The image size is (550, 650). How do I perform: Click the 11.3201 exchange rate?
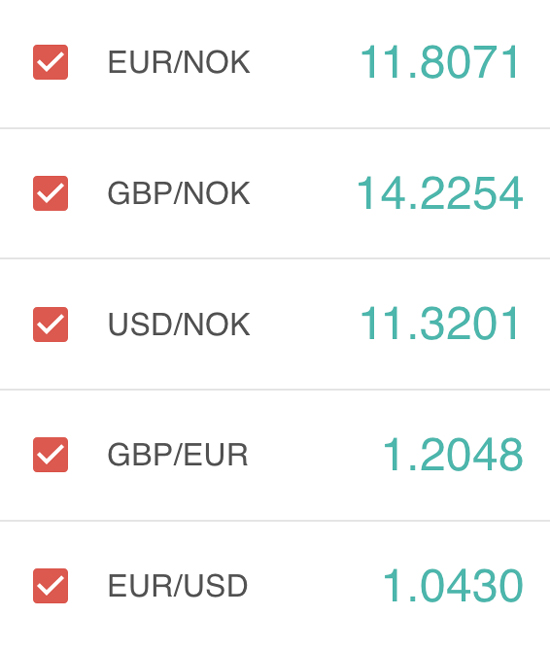(x=439, y=323)
